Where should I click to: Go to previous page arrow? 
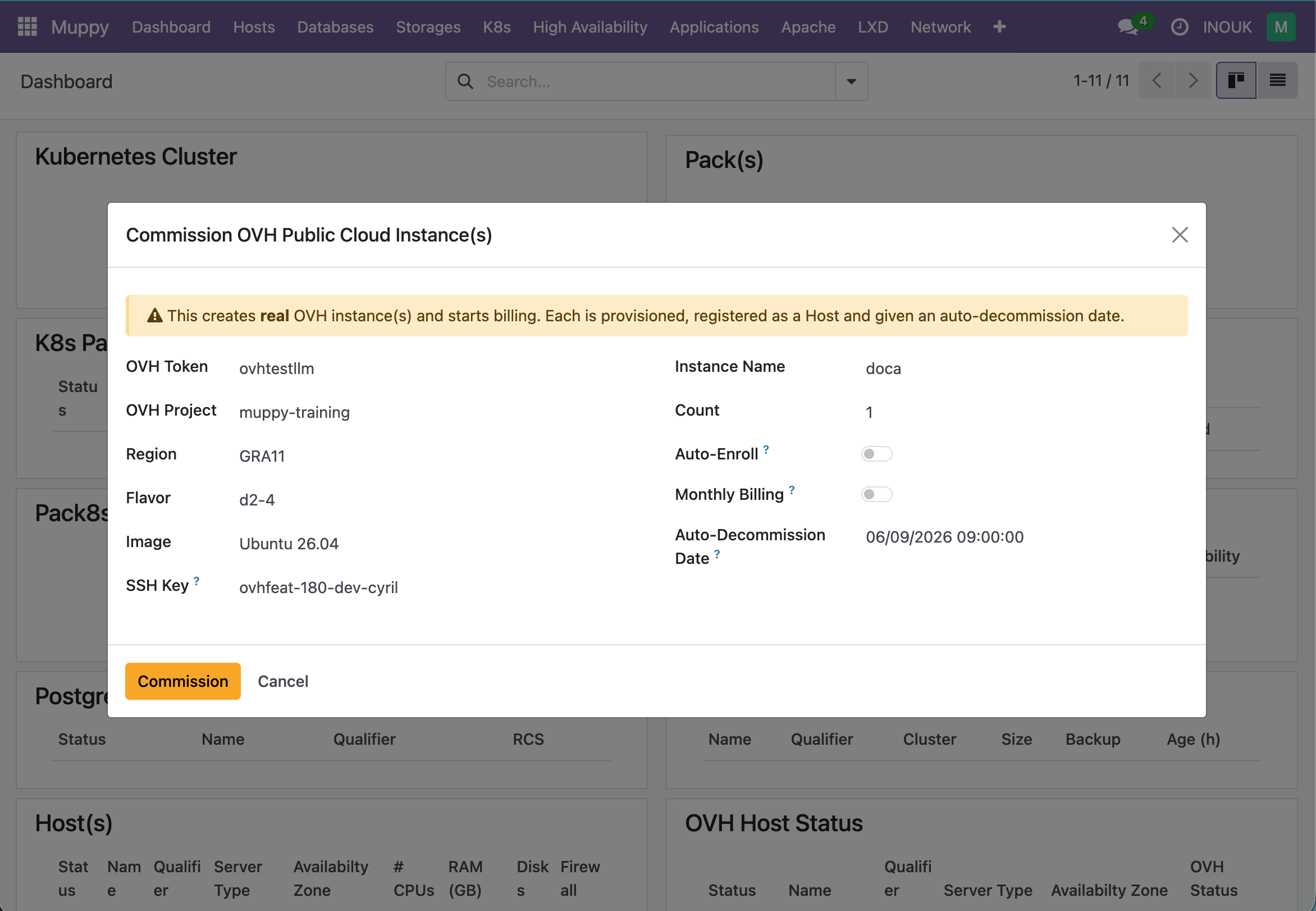(x=1157, y=80)
